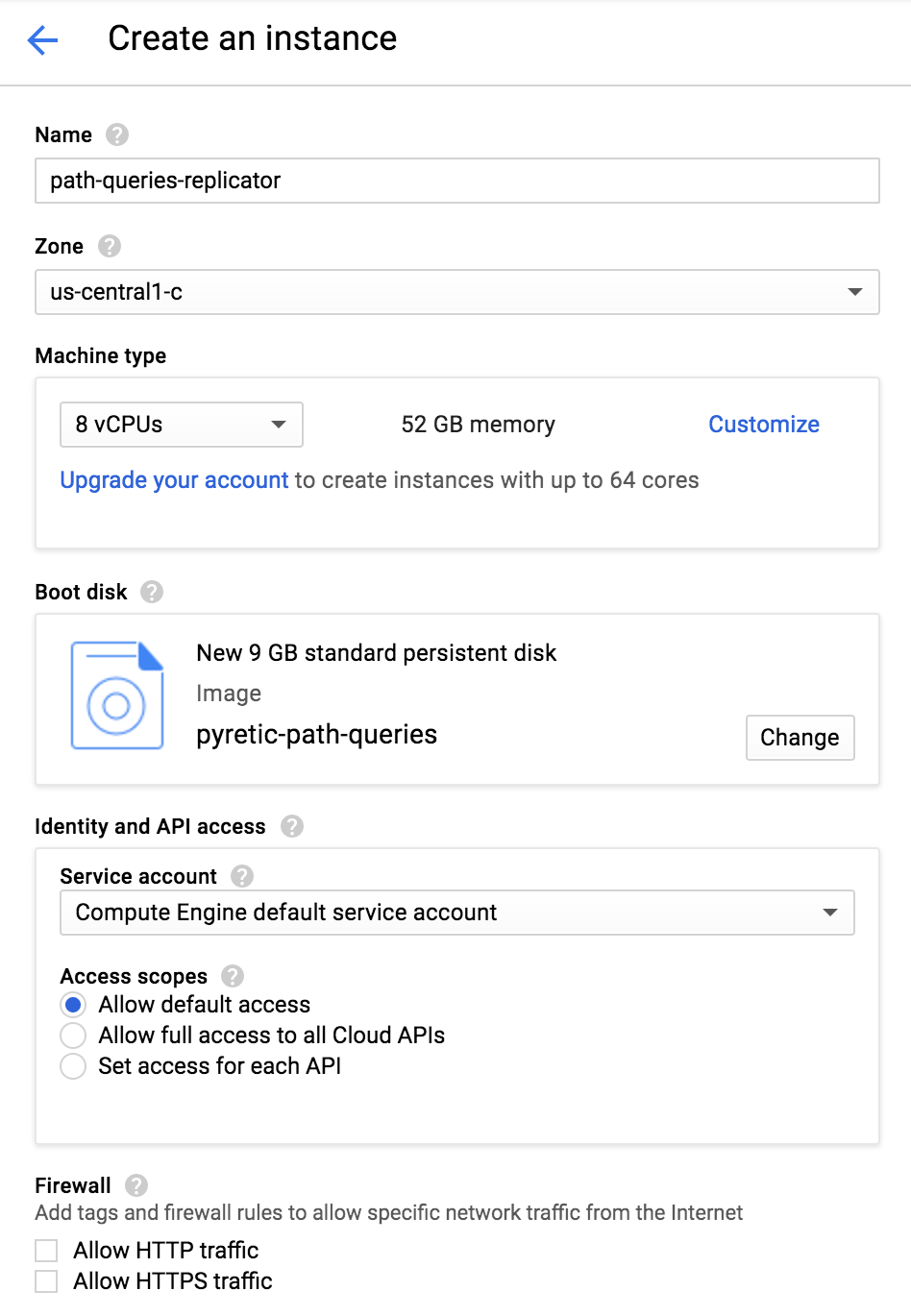The height and width of the screenshot is (1316, 911).
Task: Select Allow default access radio option
Action: (73, 1005)
